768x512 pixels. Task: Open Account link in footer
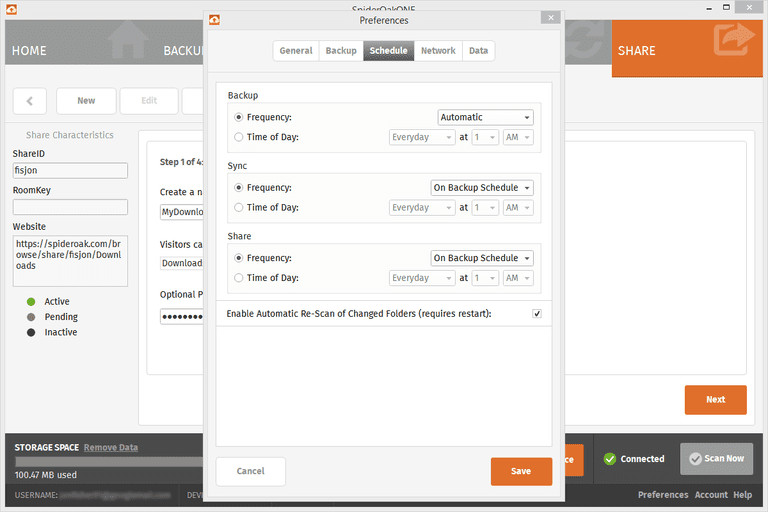click(711, 495)
